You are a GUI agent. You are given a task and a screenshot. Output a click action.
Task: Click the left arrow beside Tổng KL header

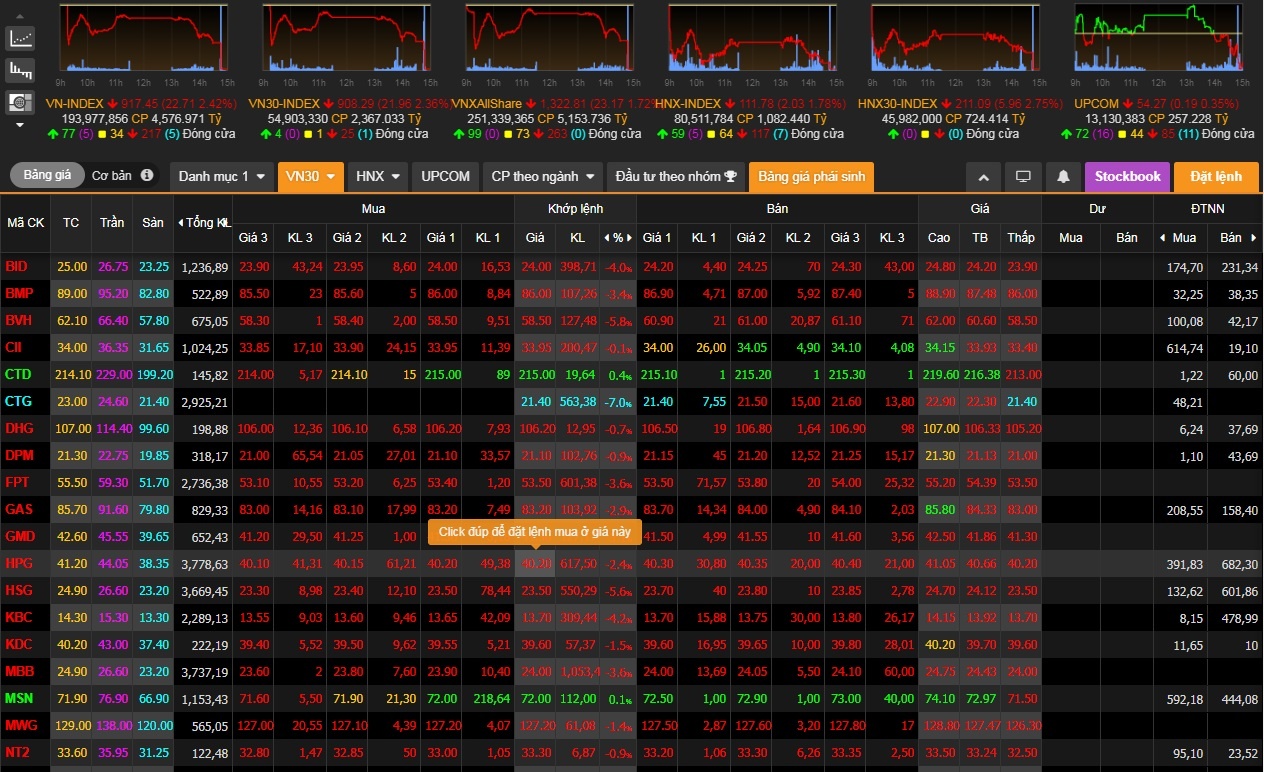(180, 223)
